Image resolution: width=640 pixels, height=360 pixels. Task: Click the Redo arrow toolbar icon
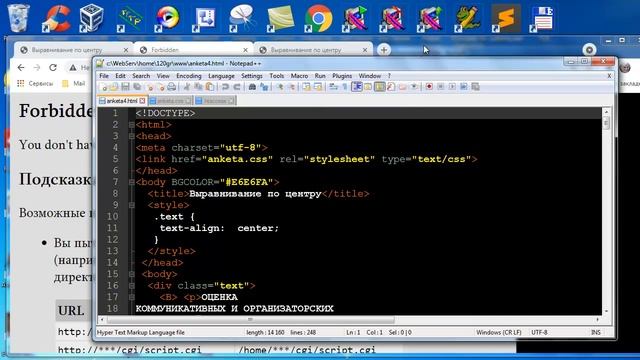coord(237,87)
